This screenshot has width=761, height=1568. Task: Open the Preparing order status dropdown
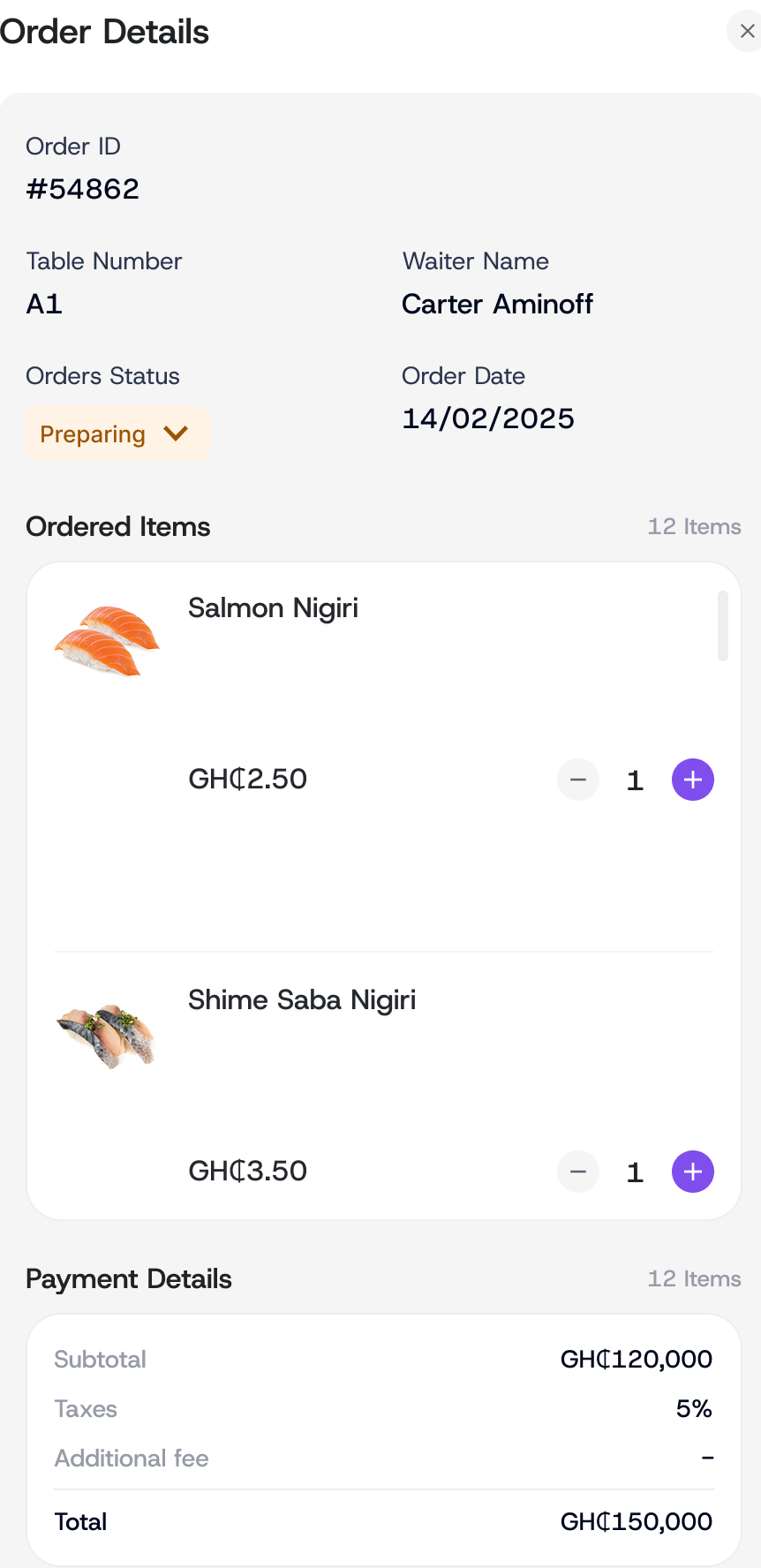coord(117,433)
